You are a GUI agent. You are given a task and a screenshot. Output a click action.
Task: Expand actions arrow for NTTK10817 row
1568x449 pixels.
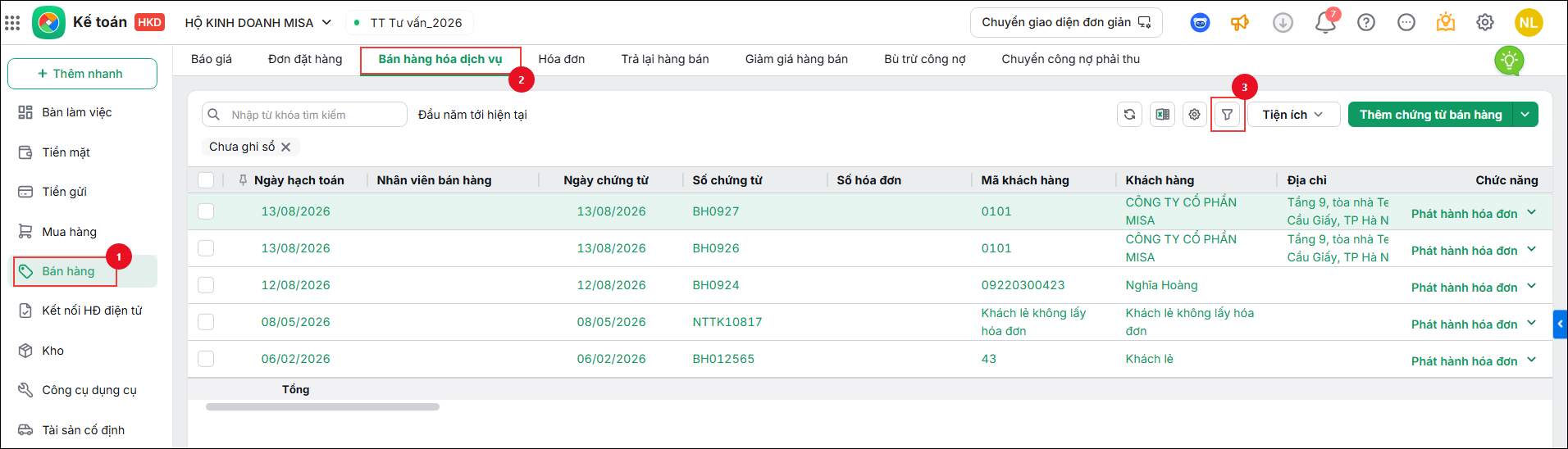coord(1531,324)
